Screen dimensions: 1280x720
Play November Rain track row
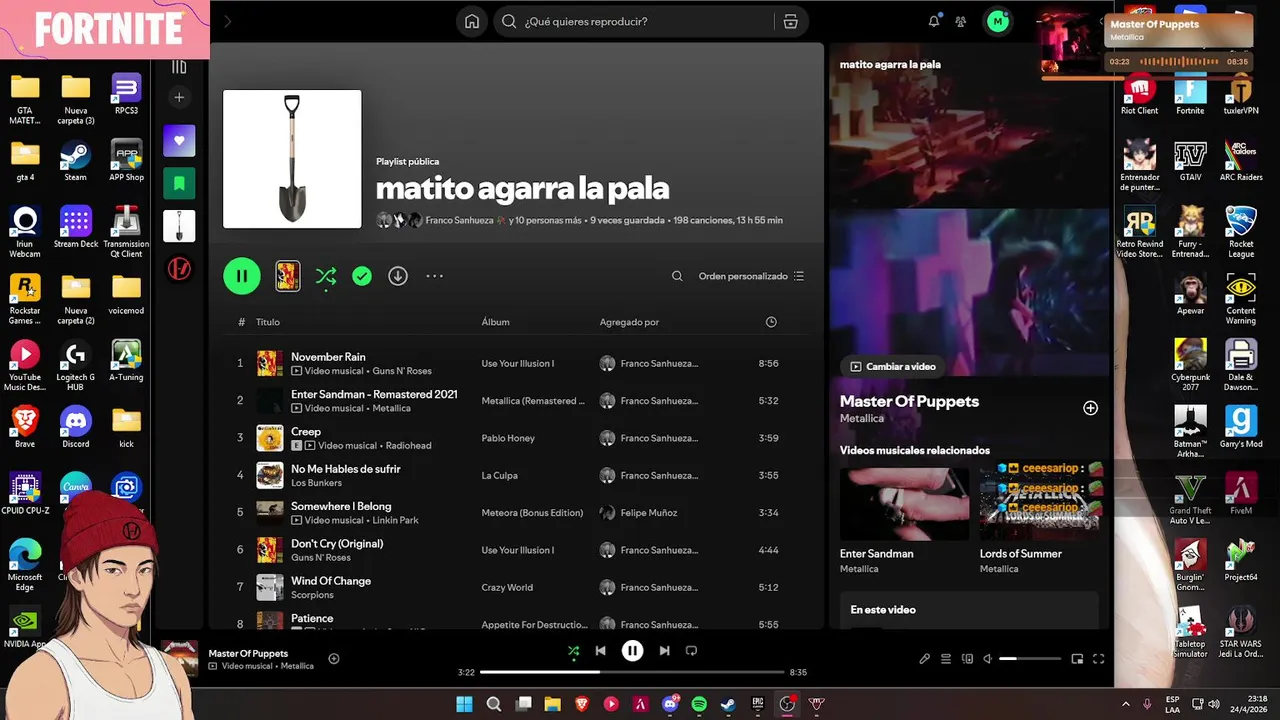515,363
